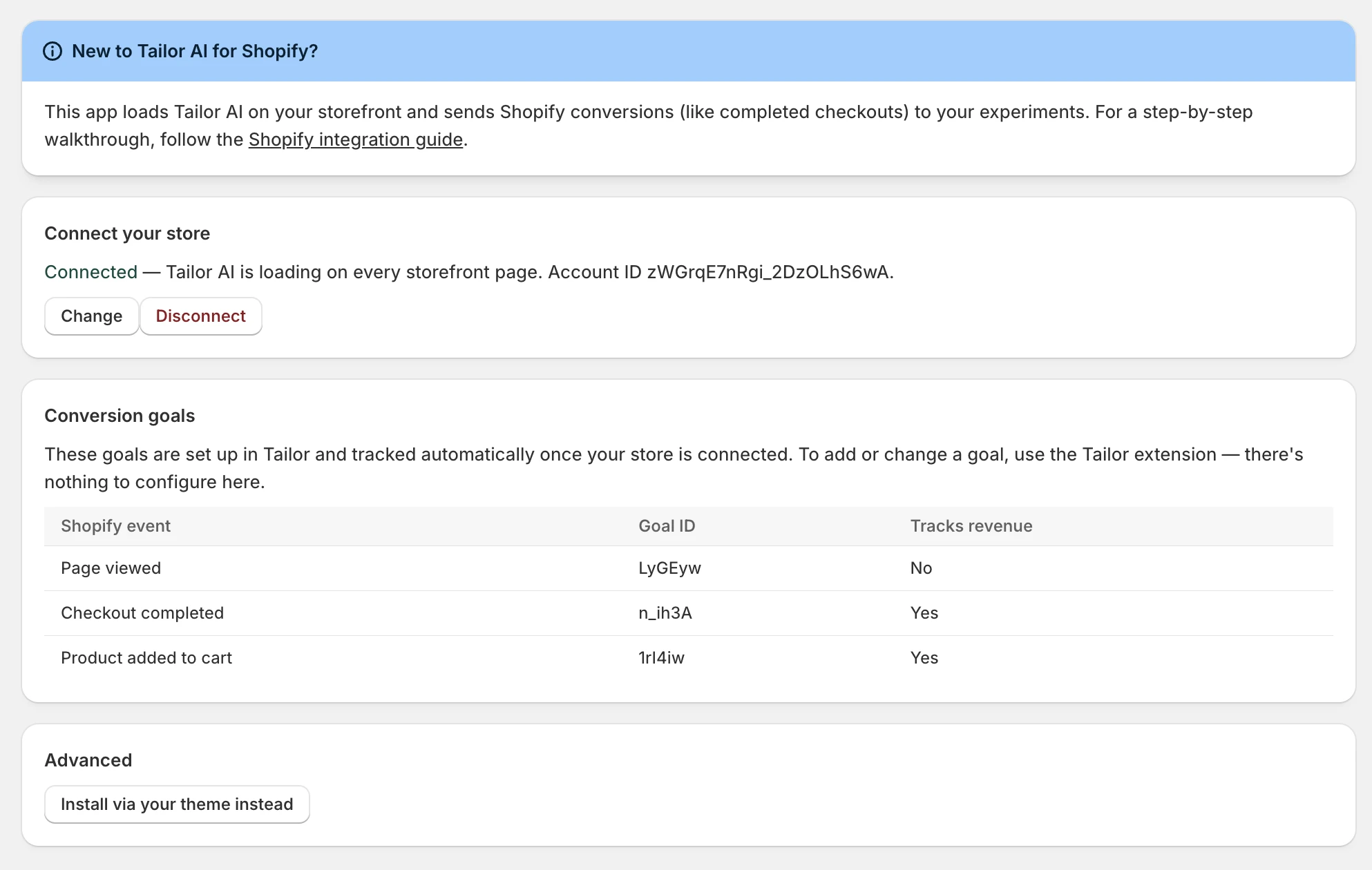Click the Shopify event column header
This screenshot has height=870, width=1372.
[115, 526]
